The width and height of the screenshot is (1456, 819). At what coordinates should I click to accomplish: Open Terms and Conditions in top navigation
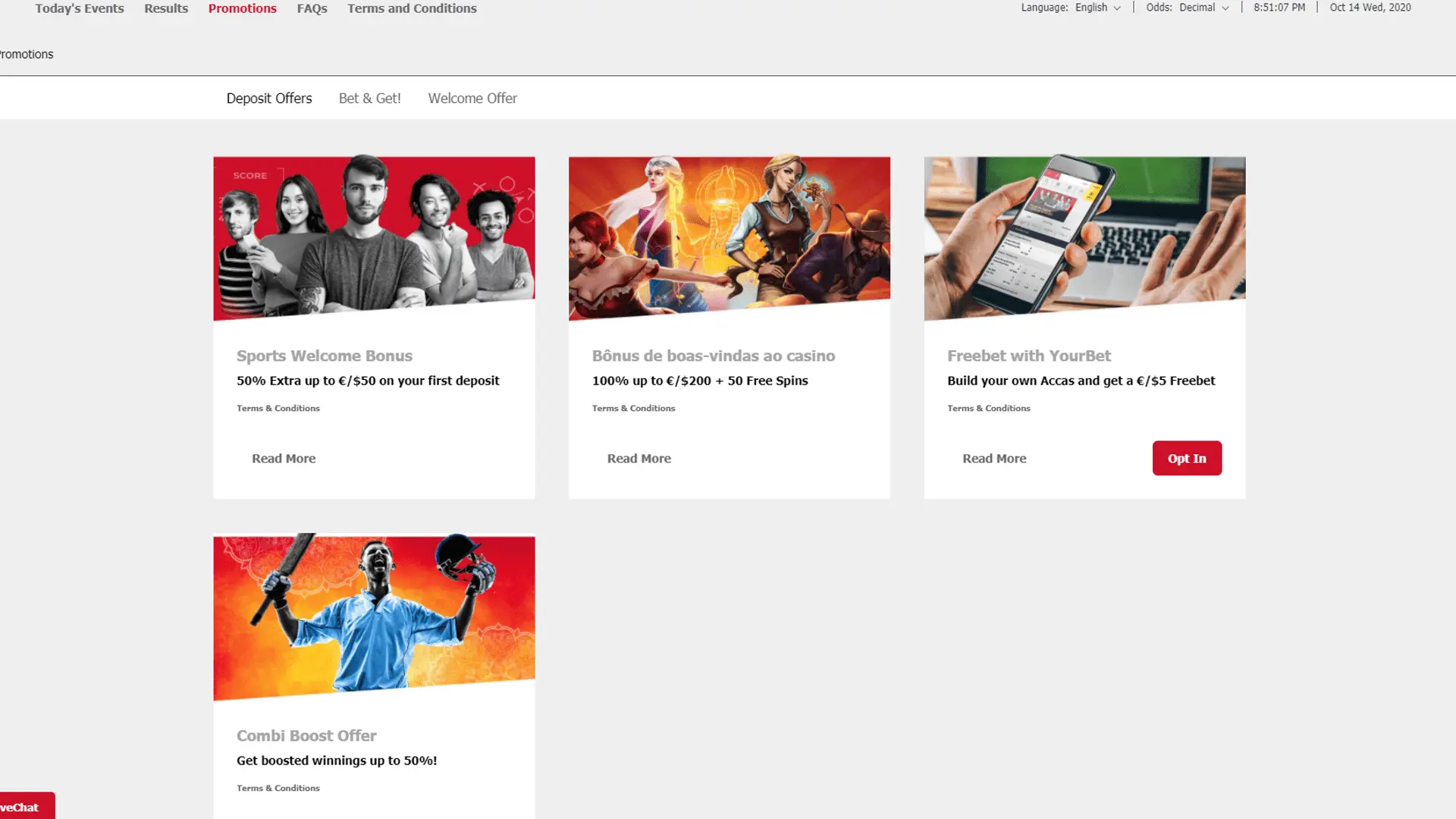(412, 8)
